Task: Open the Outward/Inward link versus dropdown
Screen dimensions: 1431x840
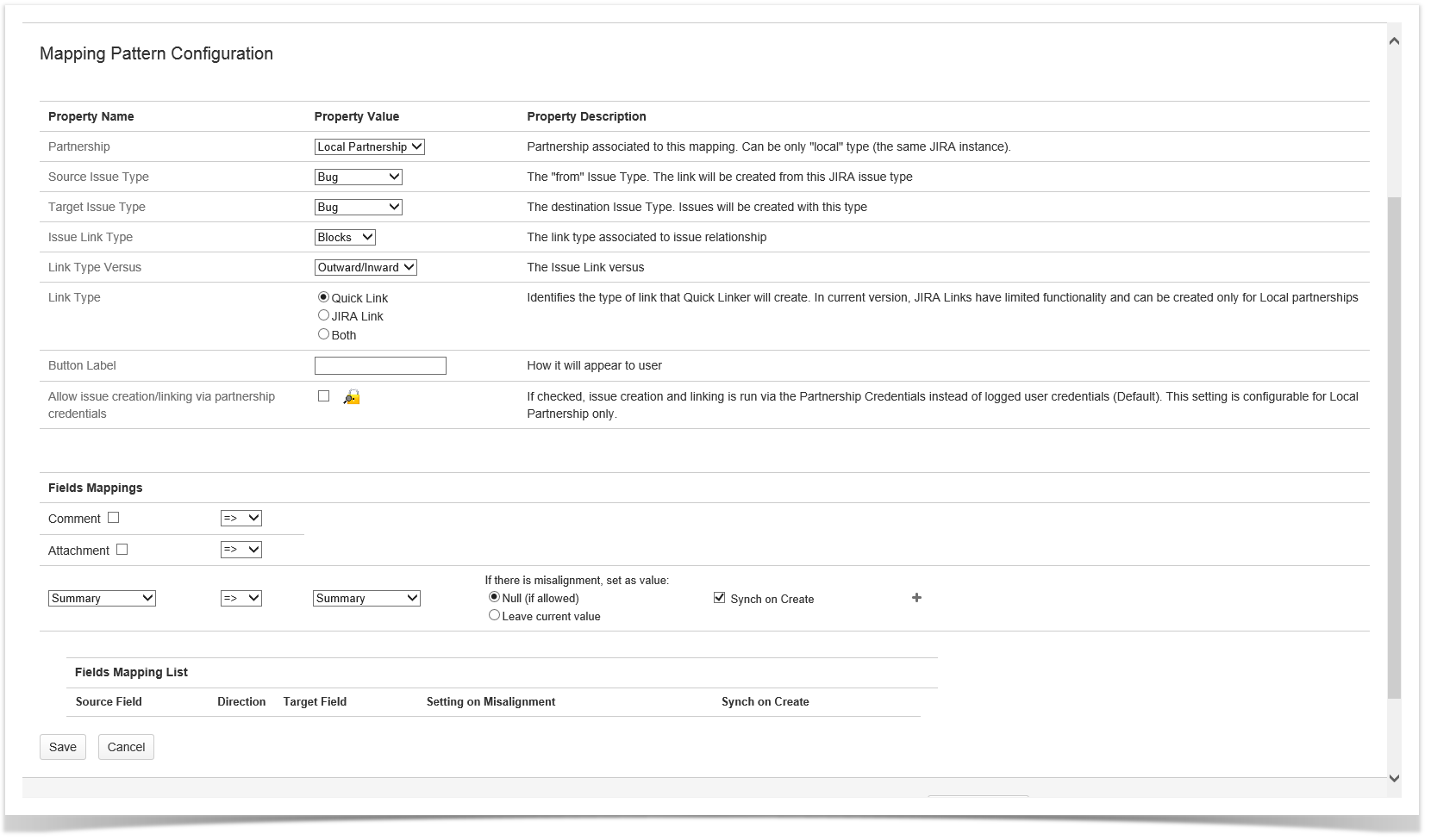Action: (366, 267)
